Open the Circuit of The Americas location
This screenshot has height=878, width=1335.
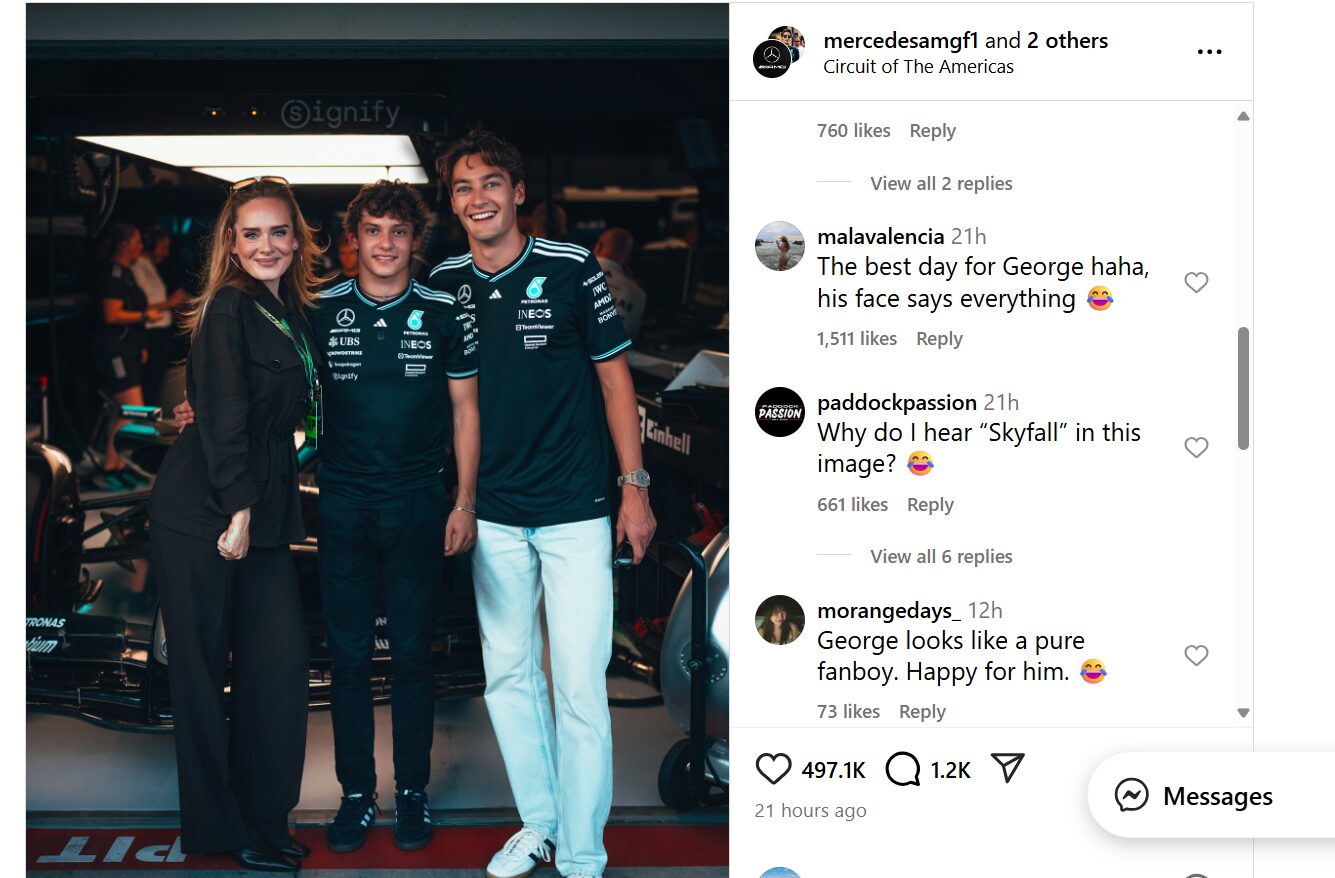(918, 67)
